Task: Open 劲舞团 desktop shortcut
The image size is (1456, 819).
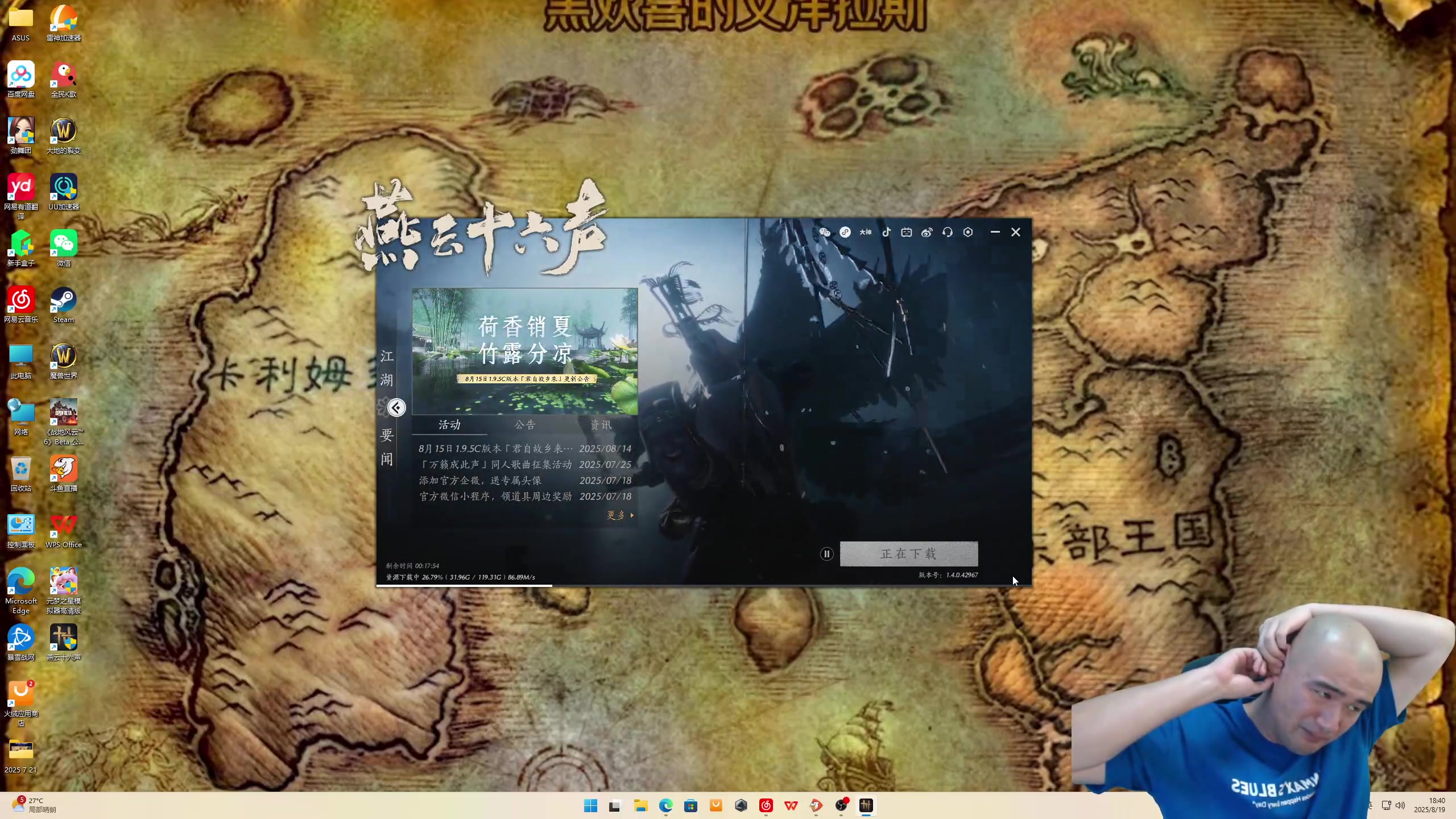Action: tap(21, 136)
